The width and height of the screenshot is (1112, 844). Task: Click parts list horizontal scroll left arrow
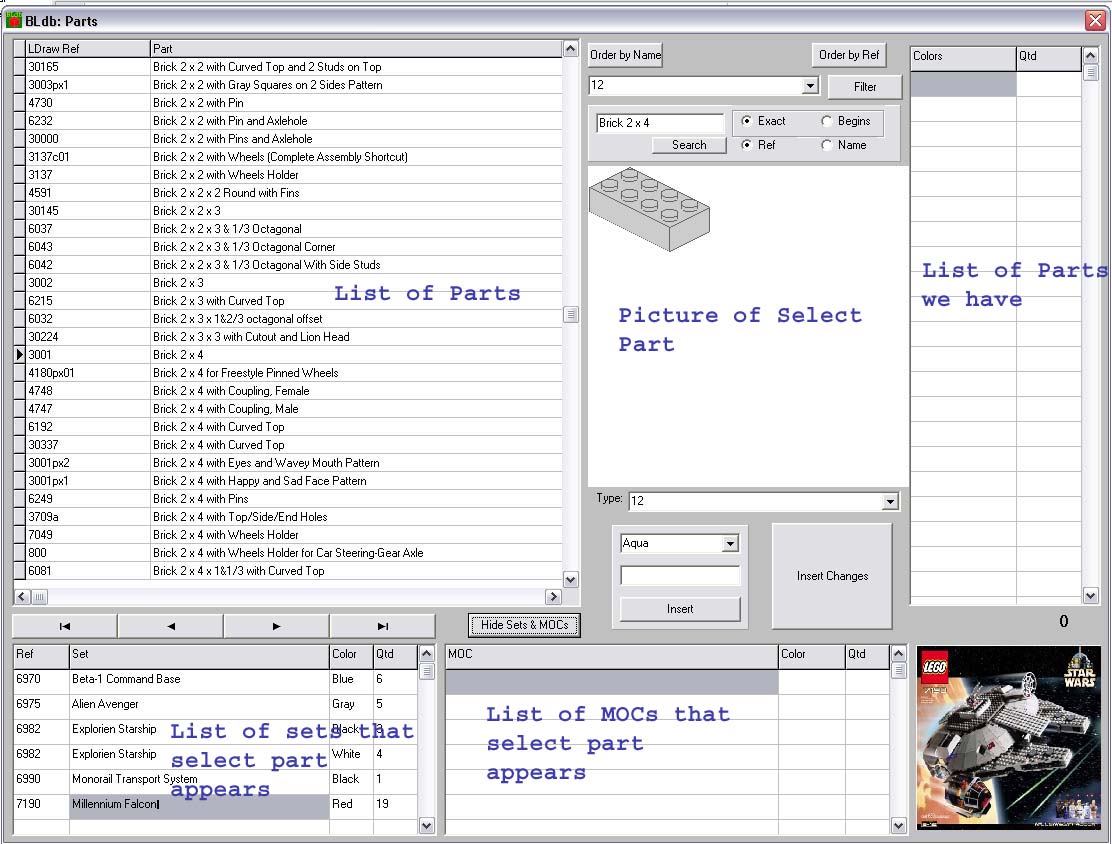click(22, 596)
